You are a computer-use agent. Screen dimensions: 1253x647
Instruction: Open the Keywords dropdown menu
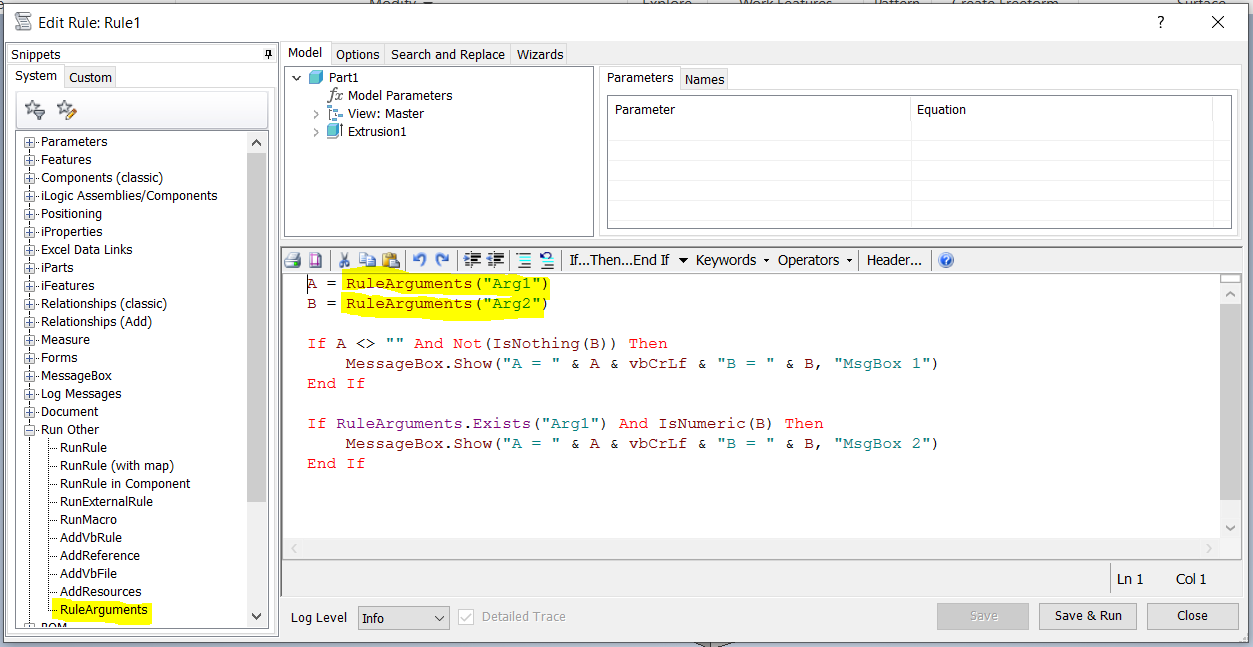(732, 260)
